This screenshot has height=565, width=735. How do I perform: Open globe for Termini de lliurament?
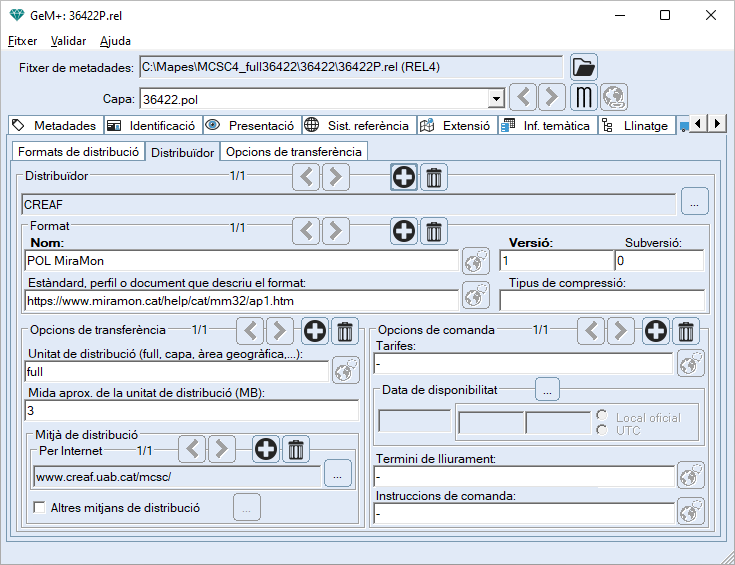690,475
